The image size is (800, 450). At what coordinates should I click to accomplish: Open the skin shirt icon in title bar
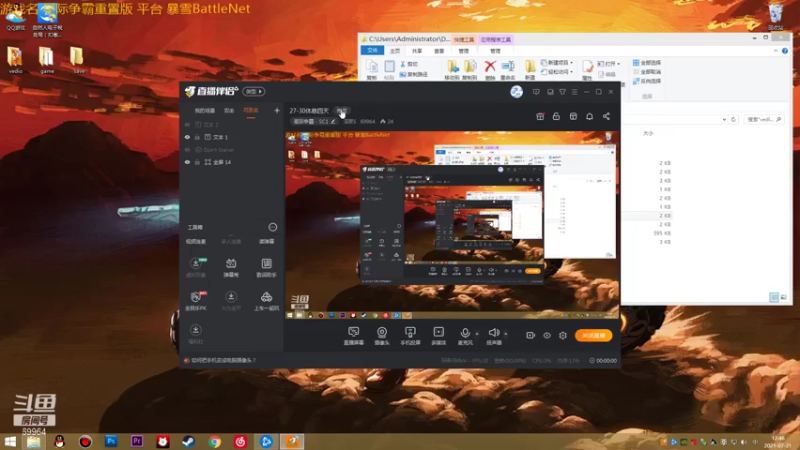pyautogui.click(x=562, y=92)
